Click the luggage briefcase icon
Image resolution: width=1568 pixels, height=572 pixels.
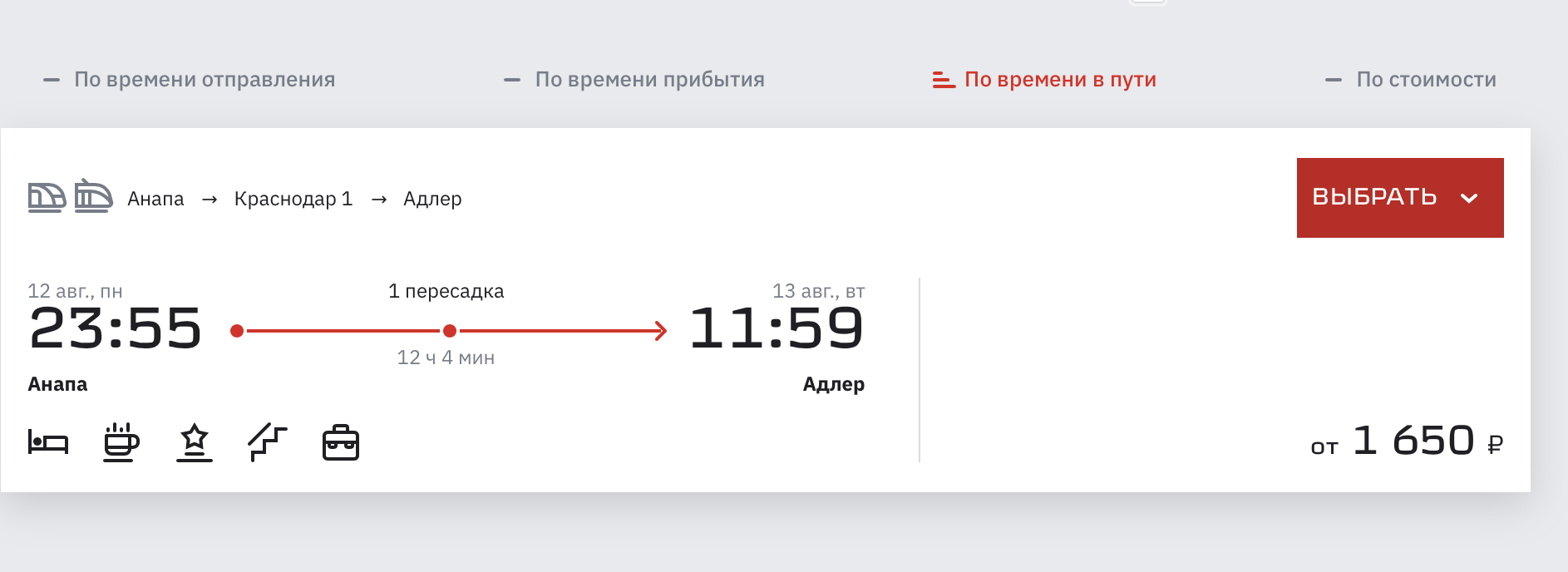click(341, 442)
